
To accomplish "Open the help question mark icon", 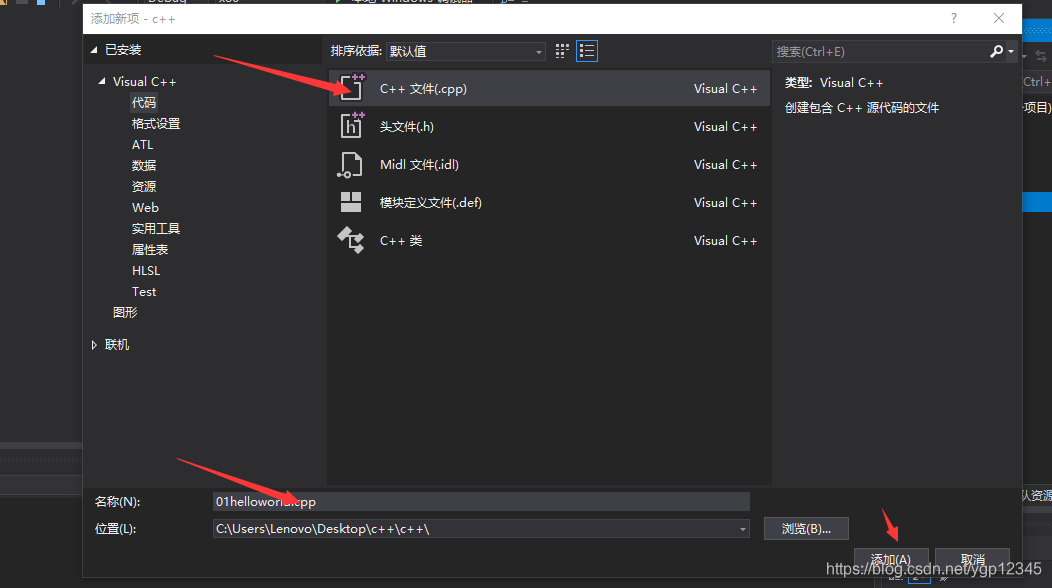I will (953, 18).
